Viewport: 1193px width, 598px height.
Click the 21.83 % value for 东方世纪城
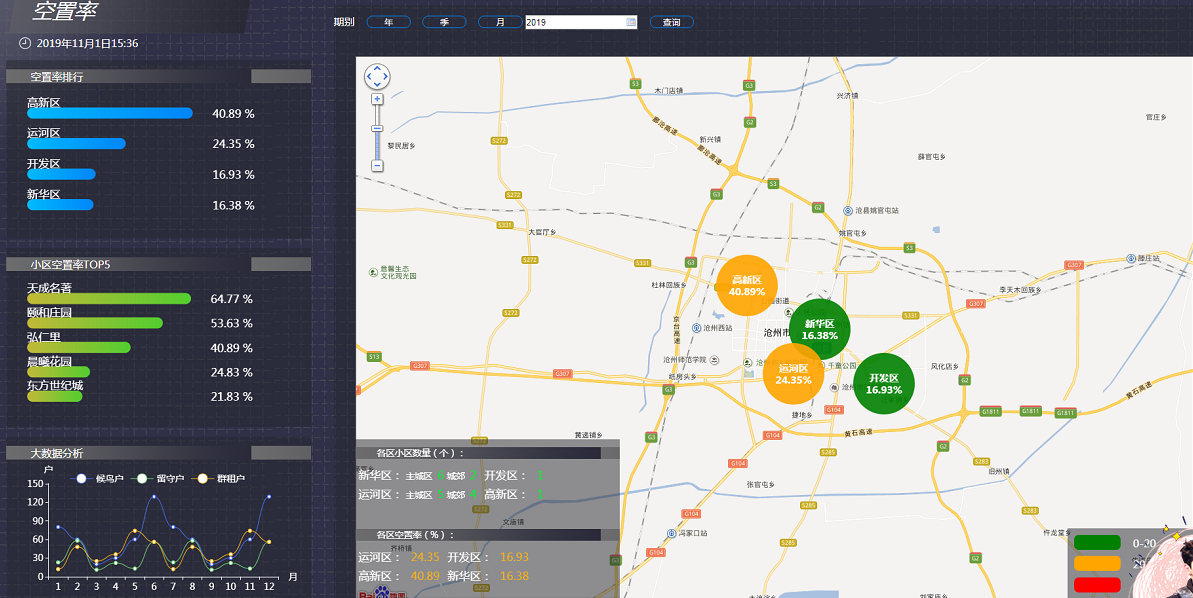click(232, 396)
